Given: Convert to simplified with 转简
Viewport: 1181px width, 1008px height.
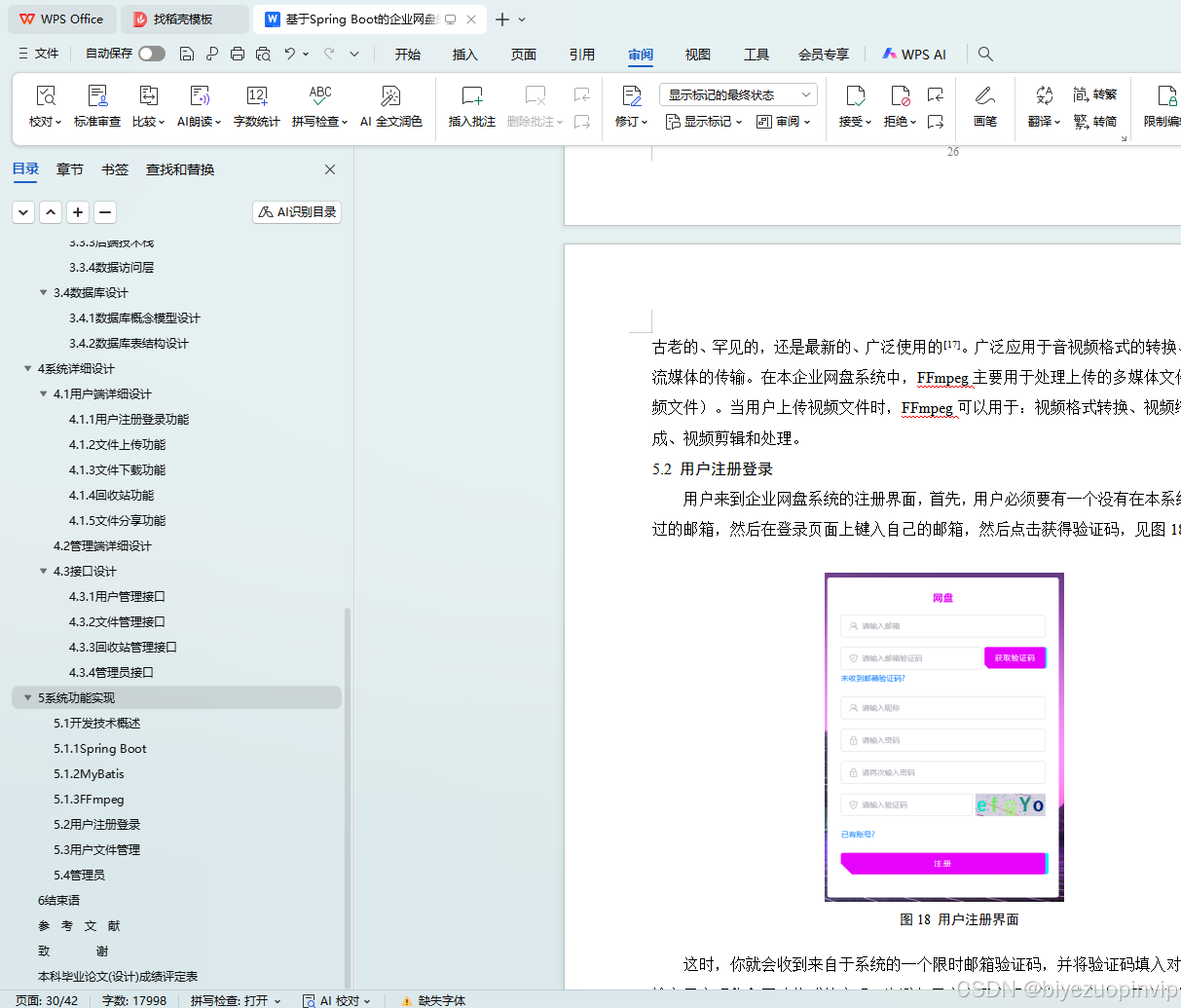Looking at the screenshot, I should pos(1094,122).
